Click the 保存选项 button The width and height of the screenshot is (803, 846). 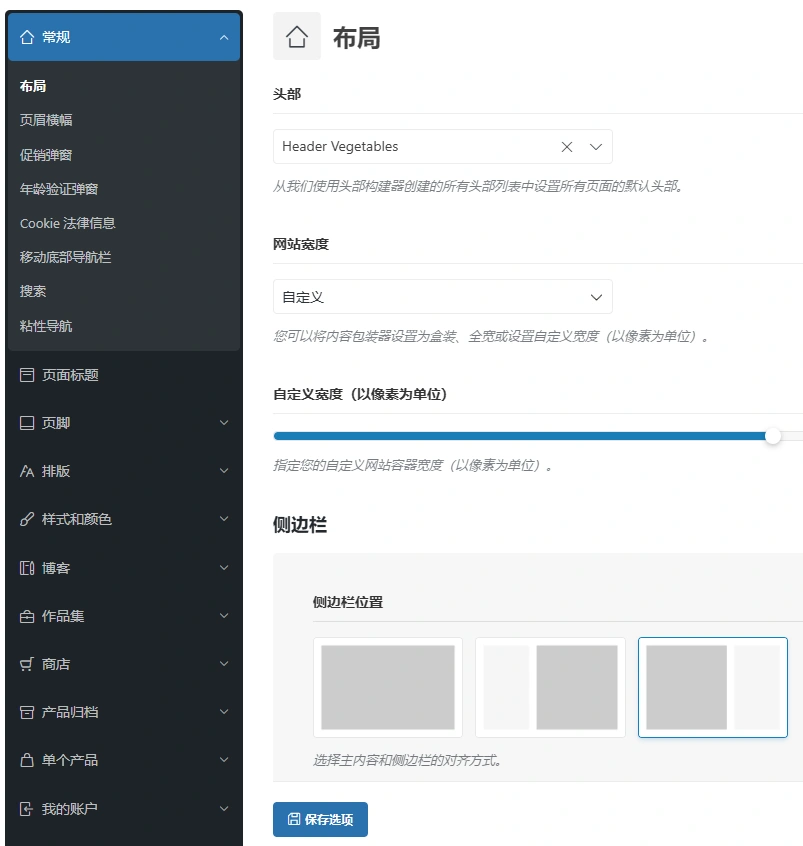(320, 819)
